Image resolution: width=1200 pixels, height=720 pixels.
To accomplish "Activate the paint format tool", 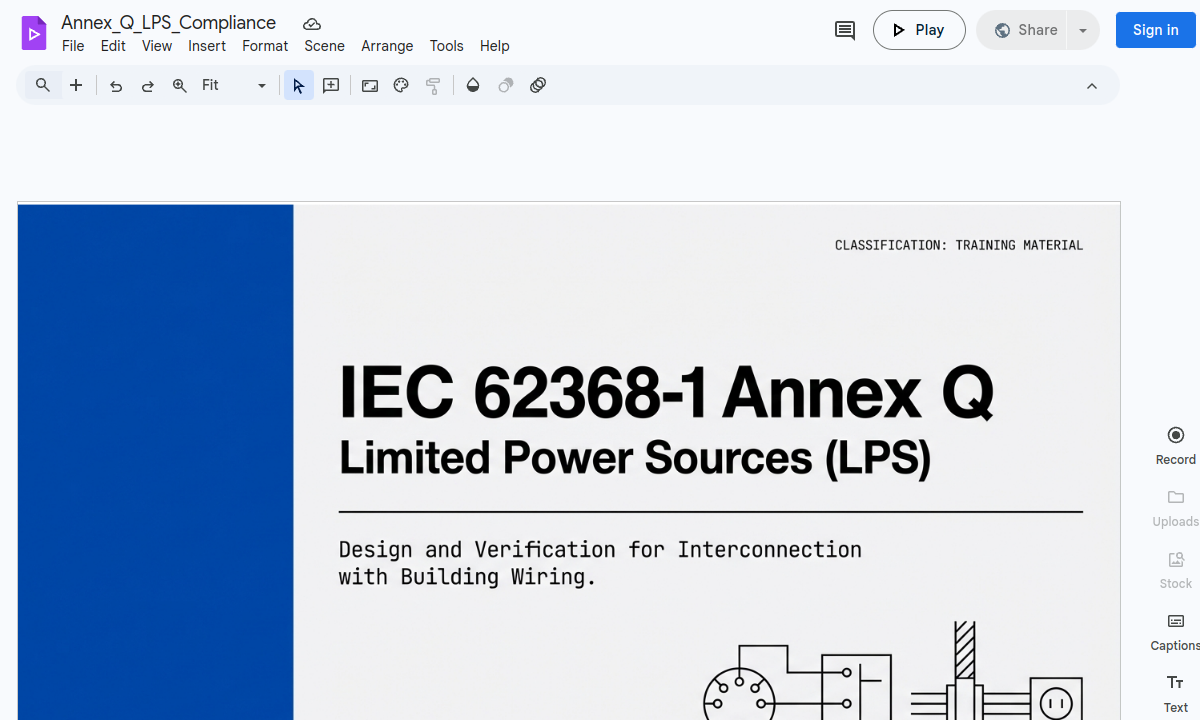I will (433, 85).
